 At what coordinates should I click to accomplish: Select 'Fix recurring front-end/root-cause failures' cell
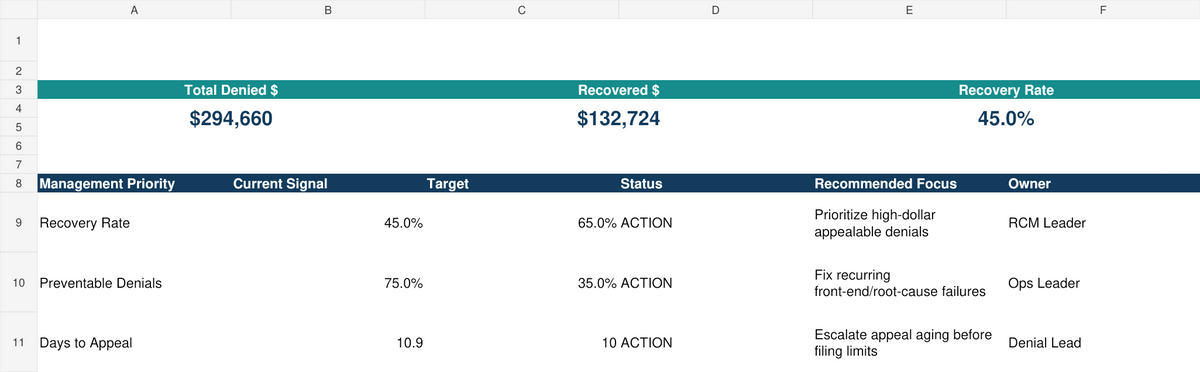pos(909,283)
